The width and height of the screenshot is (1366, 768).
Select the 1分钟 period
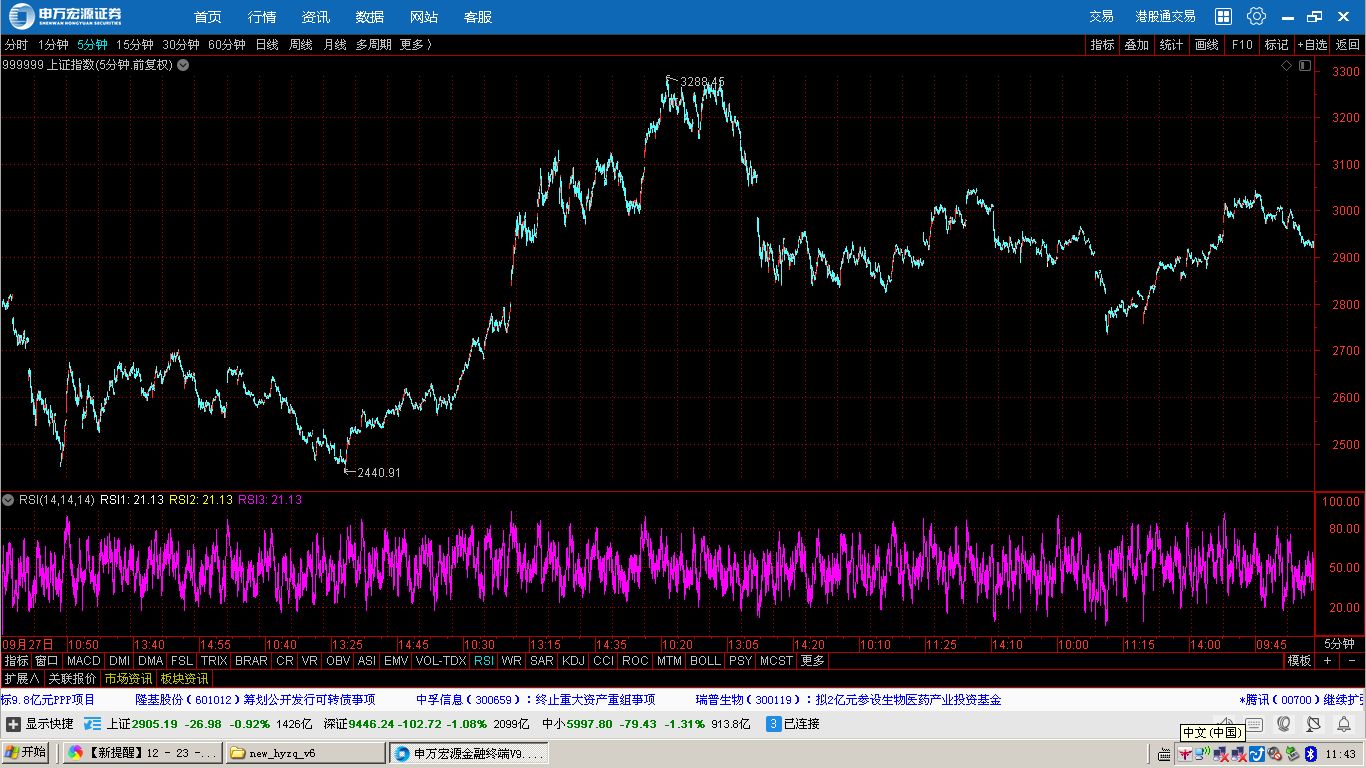pos(53,45)
